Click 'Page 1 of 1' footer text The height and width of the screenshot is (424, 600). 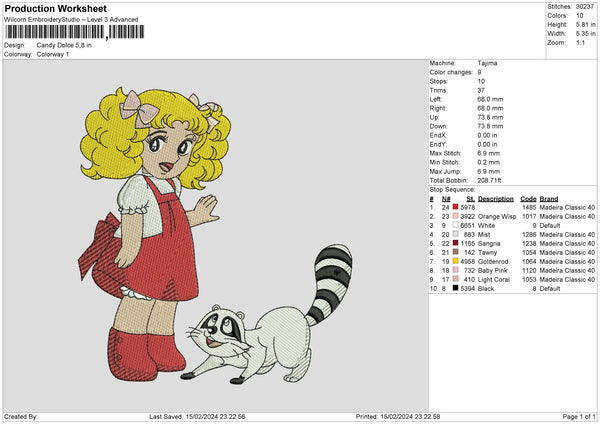[x=579, y=416]
